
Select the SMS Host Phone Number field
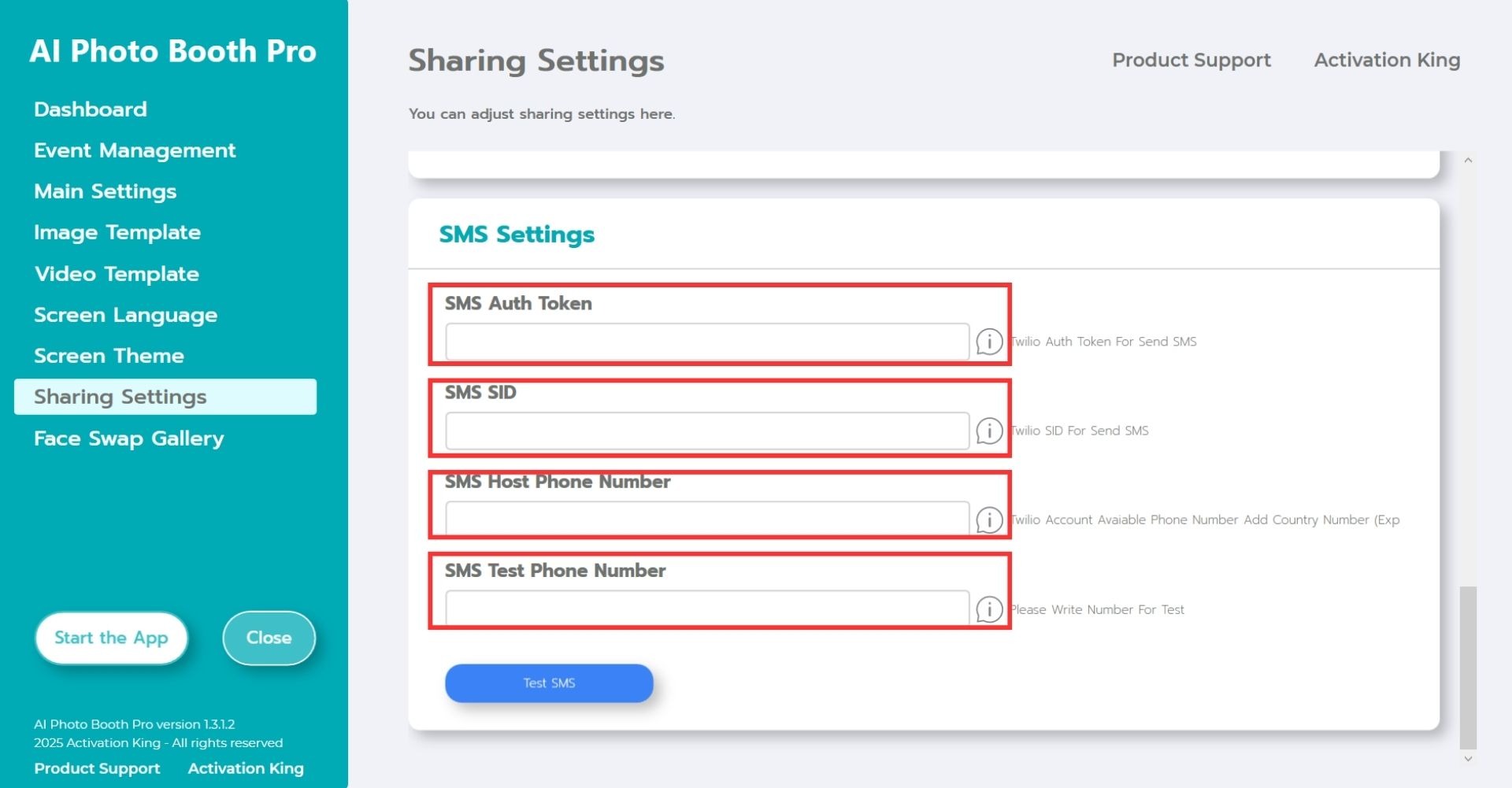tap(706, 519)
